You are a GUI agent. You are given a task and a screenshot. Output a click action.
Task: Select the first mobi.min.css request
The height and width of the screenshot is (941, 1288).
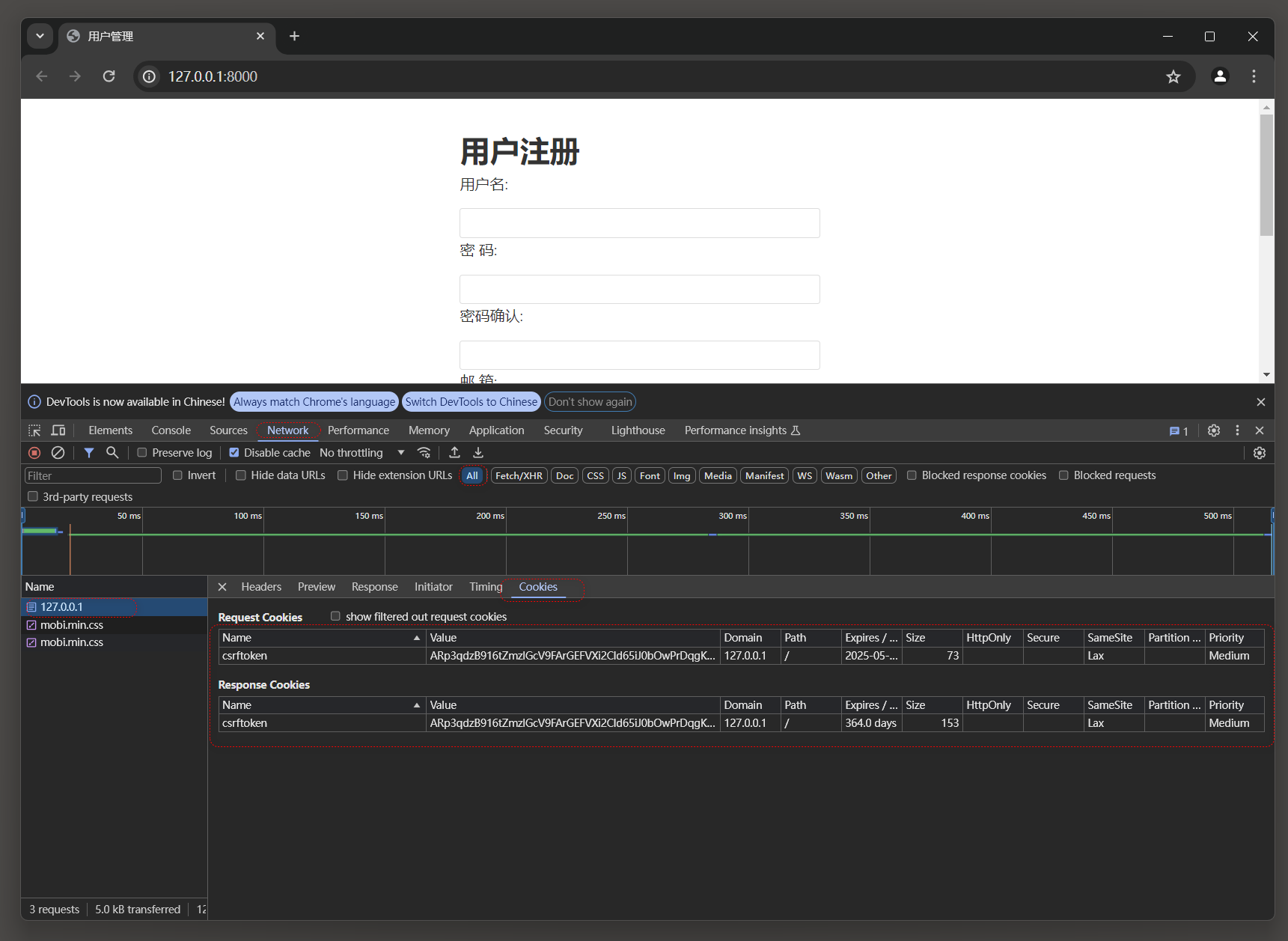click(x=114, y=625)
